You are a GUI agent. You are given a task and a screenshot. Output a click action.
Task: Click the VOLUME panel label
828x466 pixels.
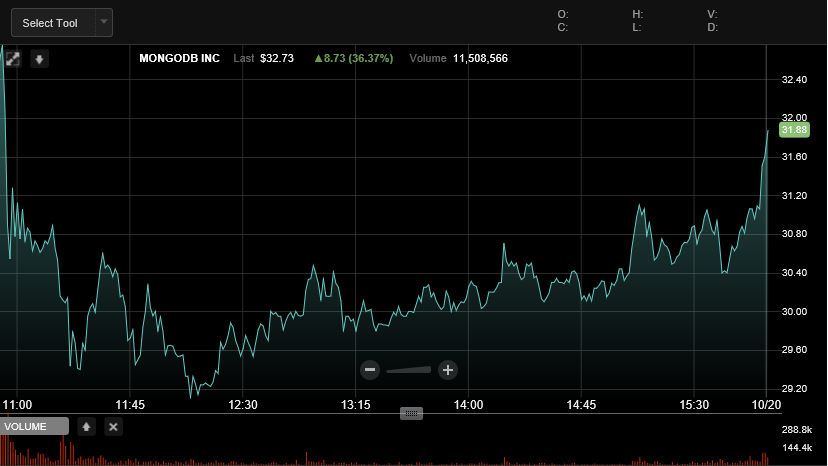tap(34, 426)
